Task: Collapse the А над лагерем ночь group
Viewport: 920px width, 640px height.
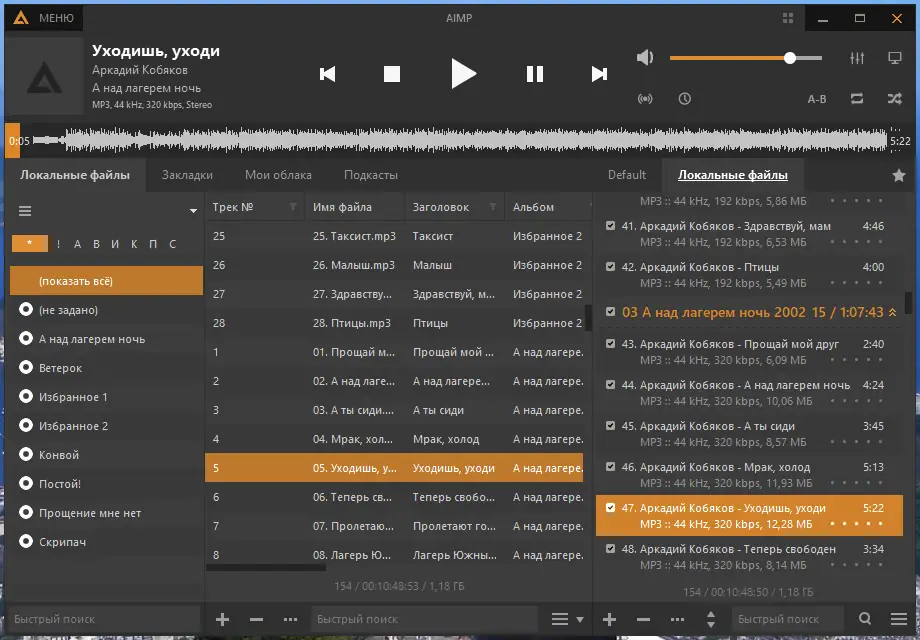Action: click(x=892, y=313)
